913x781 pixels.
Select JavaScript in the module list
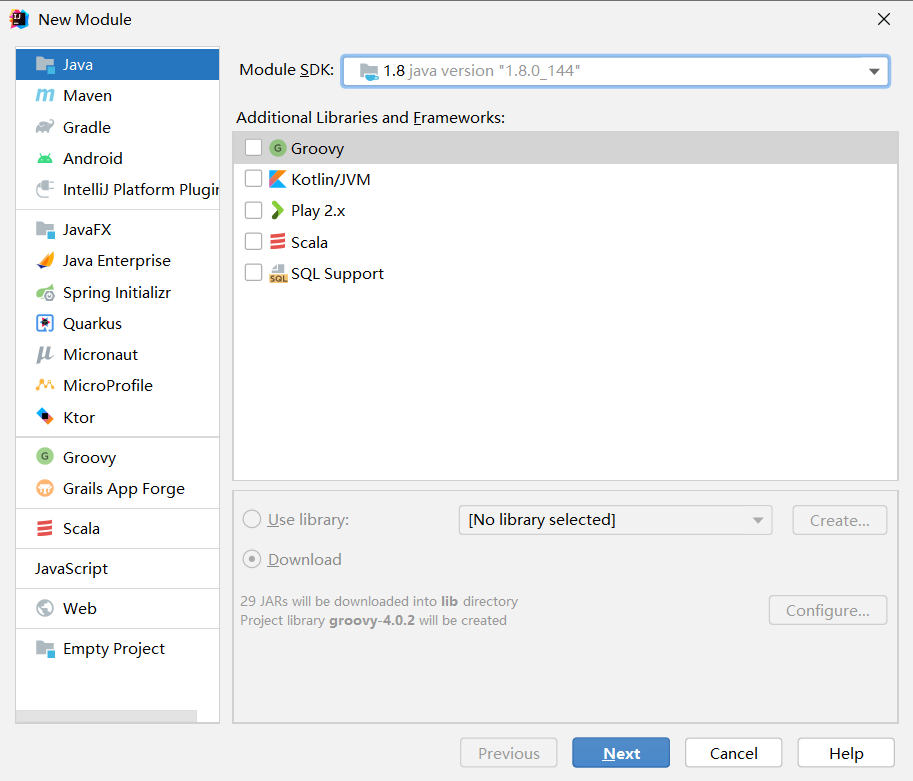pos(118,568)
